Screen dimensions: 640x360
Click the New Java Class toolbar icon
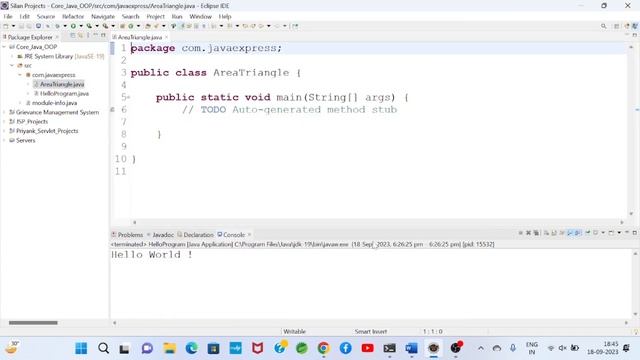(131, 26)
